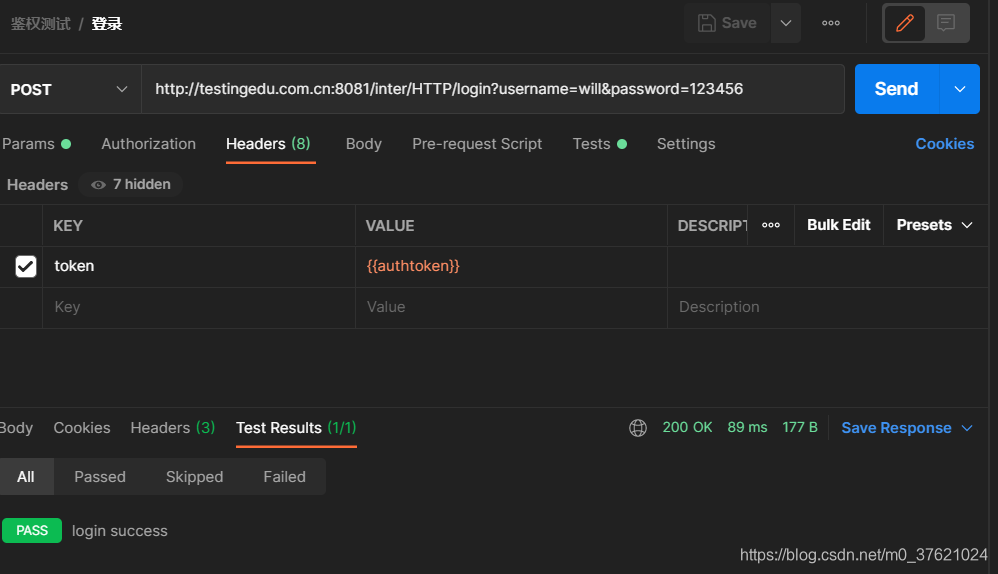Filter test results by Skipped

point(194,477)
